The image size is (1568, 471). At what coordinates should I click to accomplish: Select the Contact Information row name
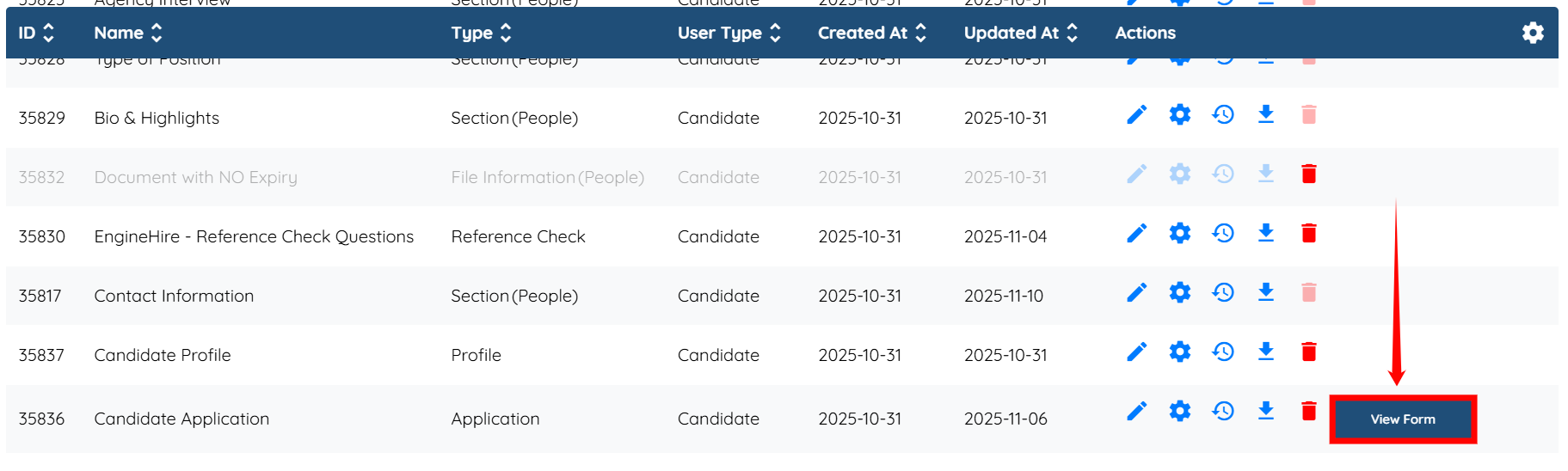pyautogui.click(x=174, y=297)
